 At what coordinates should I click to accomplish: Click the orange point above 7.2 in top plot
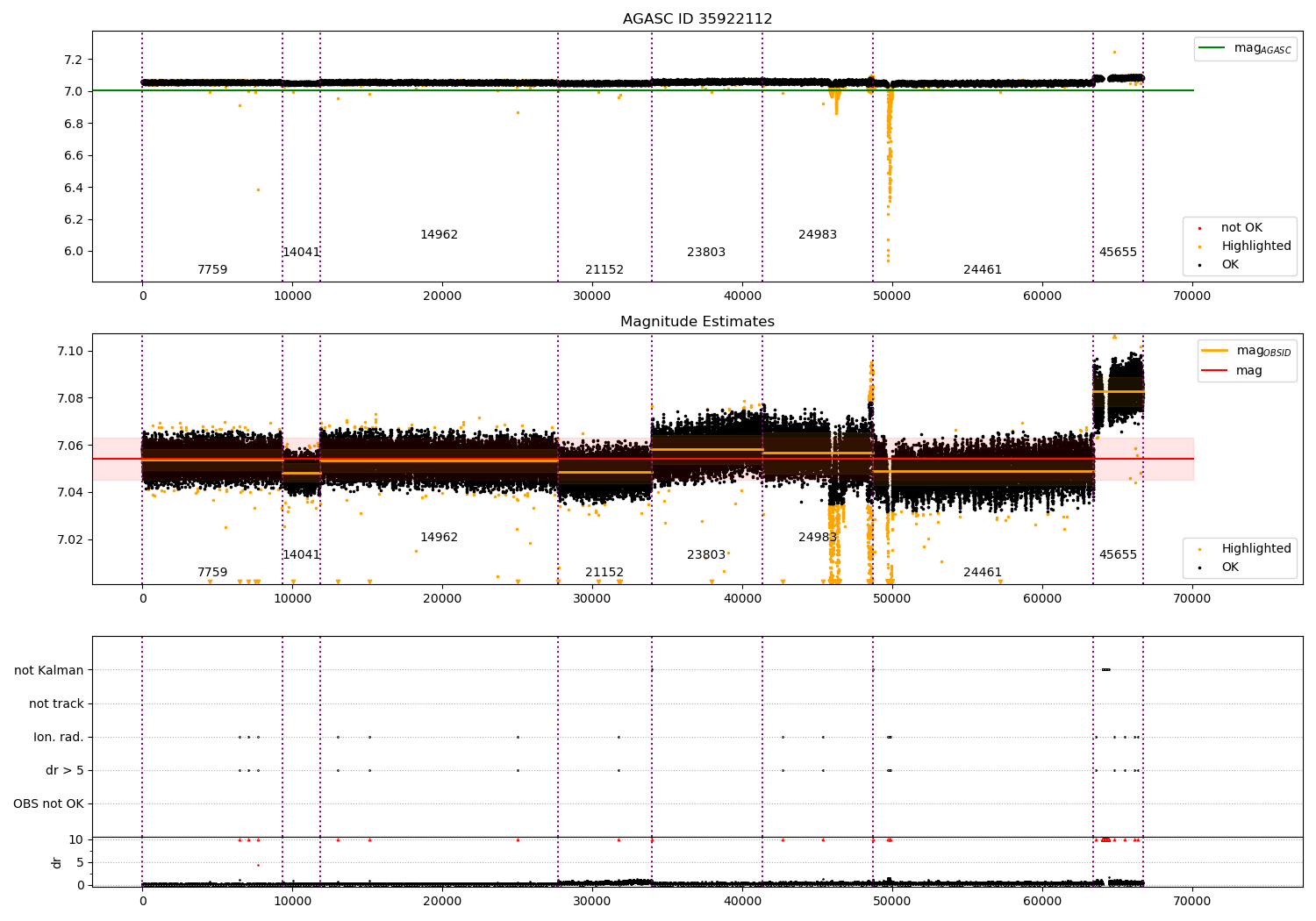[1114, 52]
